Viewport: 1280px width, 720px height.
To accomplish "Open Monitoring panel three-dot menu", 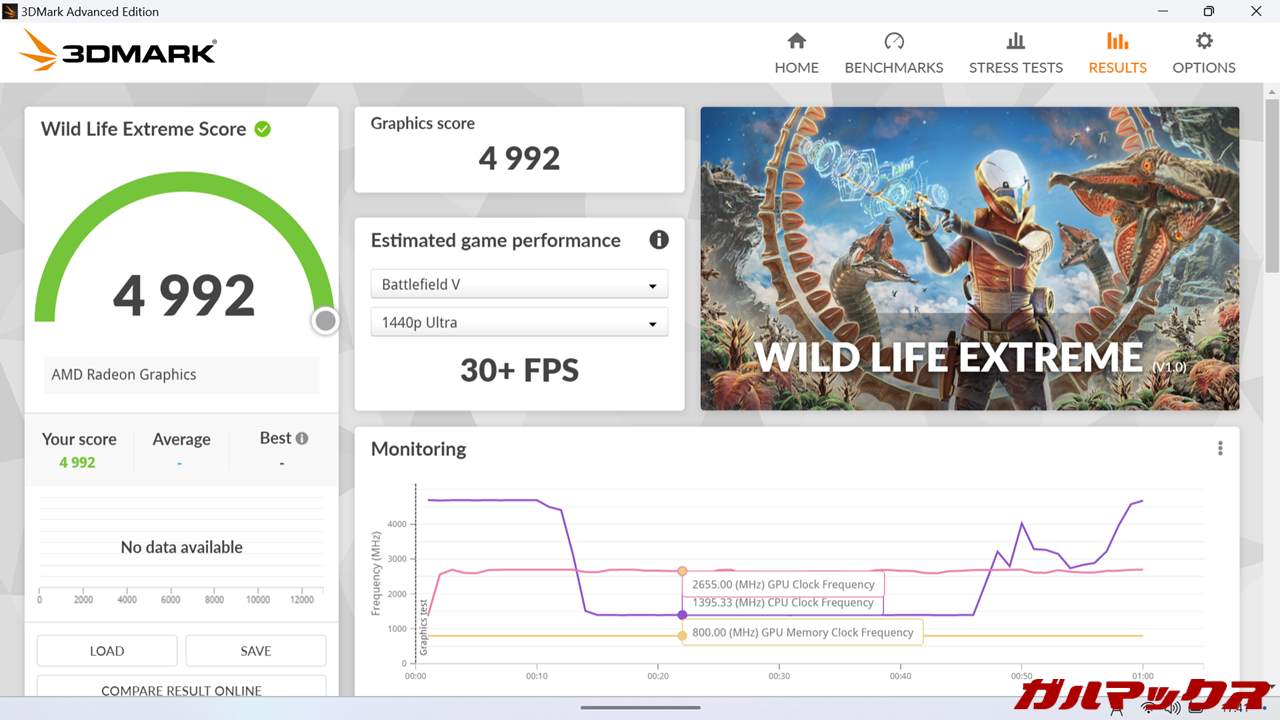I will coord(1219,449).
